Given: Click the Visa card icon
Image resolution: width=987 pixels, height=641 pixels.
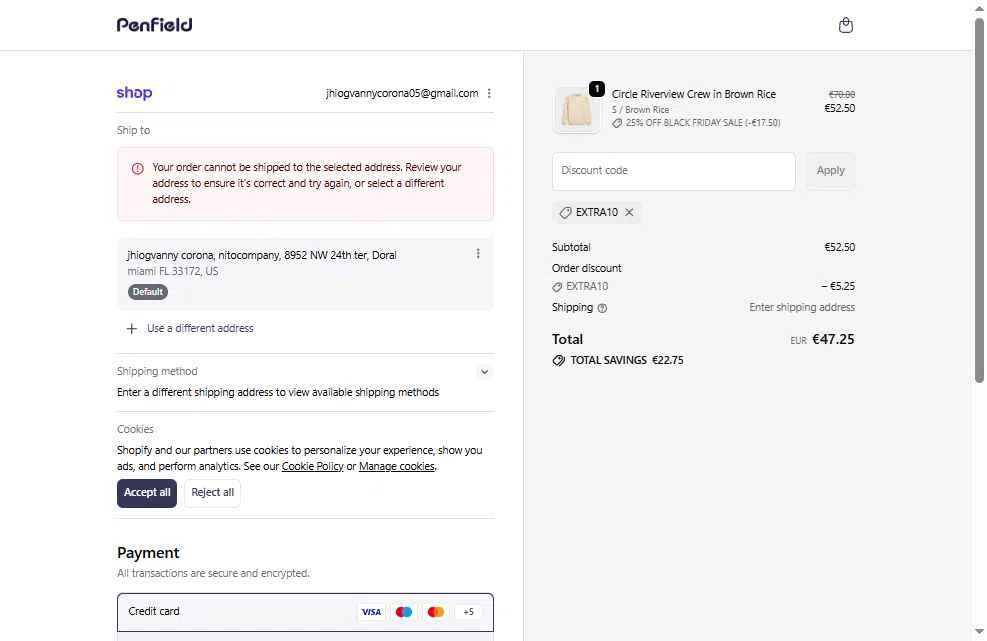Looking at the screenshot, I should [x=371, y=611].
